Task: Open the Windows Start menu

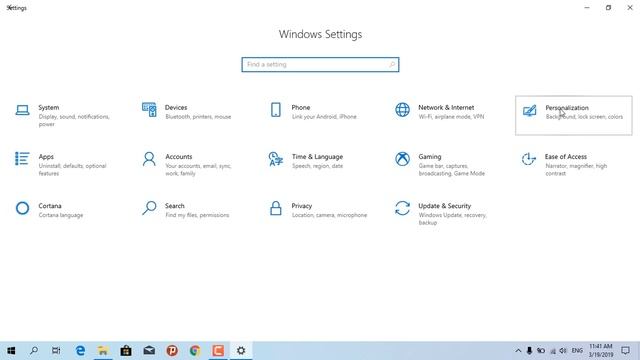Action: (x=11, y=351)
